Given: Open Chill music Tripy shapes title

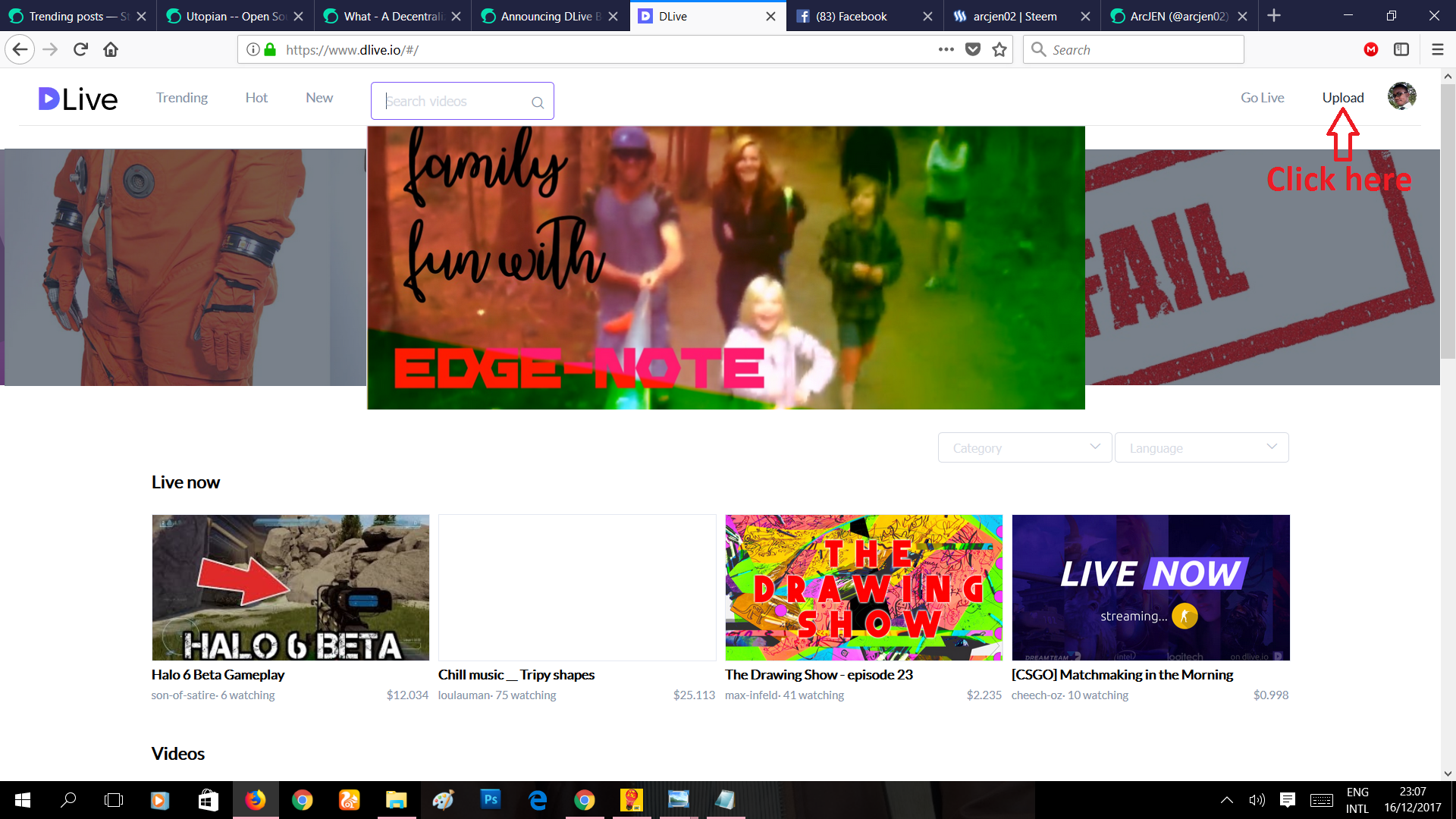Looking at the screenshot, I should point(516,675).
